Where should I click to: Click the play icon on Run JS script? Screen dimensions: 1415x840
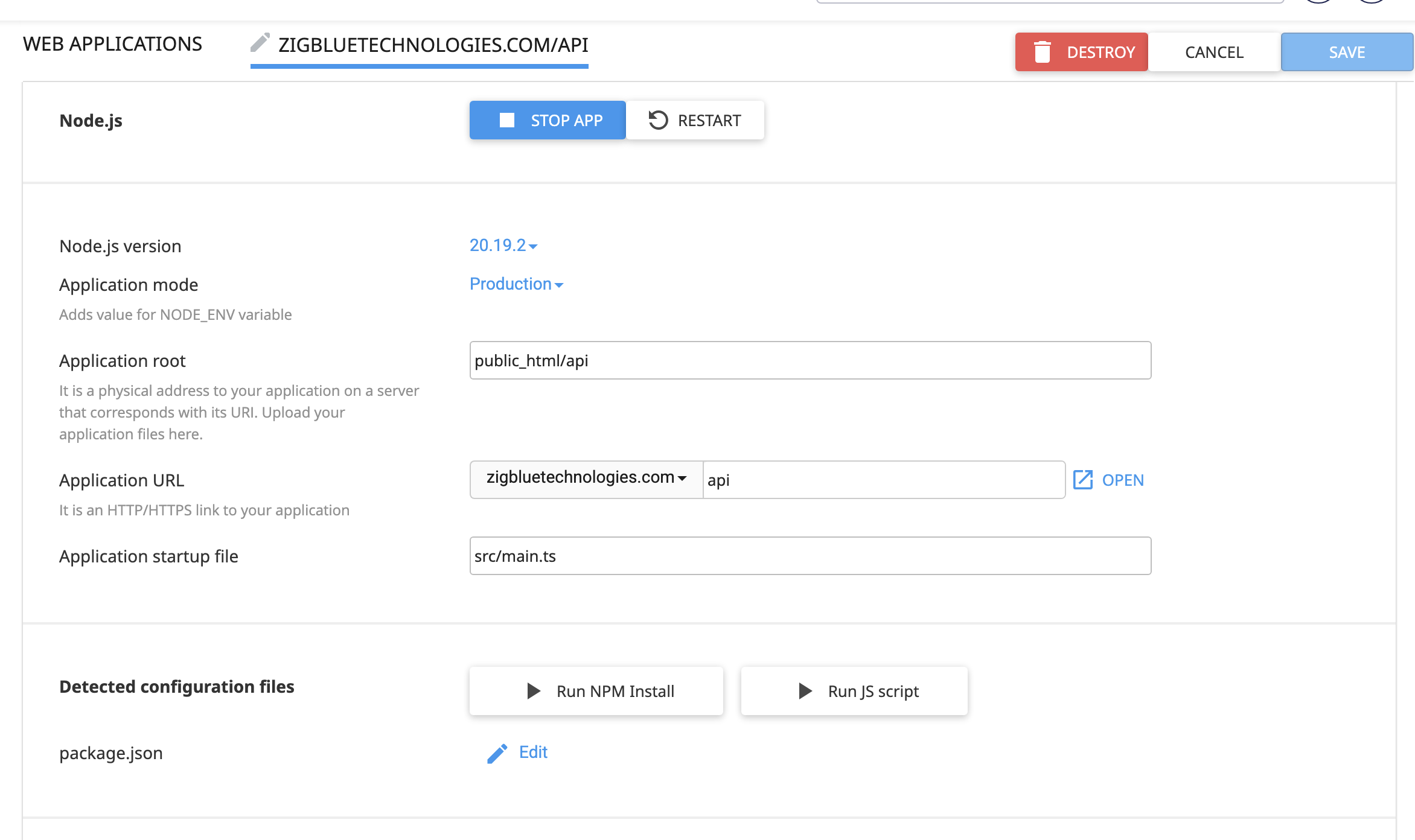point(805,691)
